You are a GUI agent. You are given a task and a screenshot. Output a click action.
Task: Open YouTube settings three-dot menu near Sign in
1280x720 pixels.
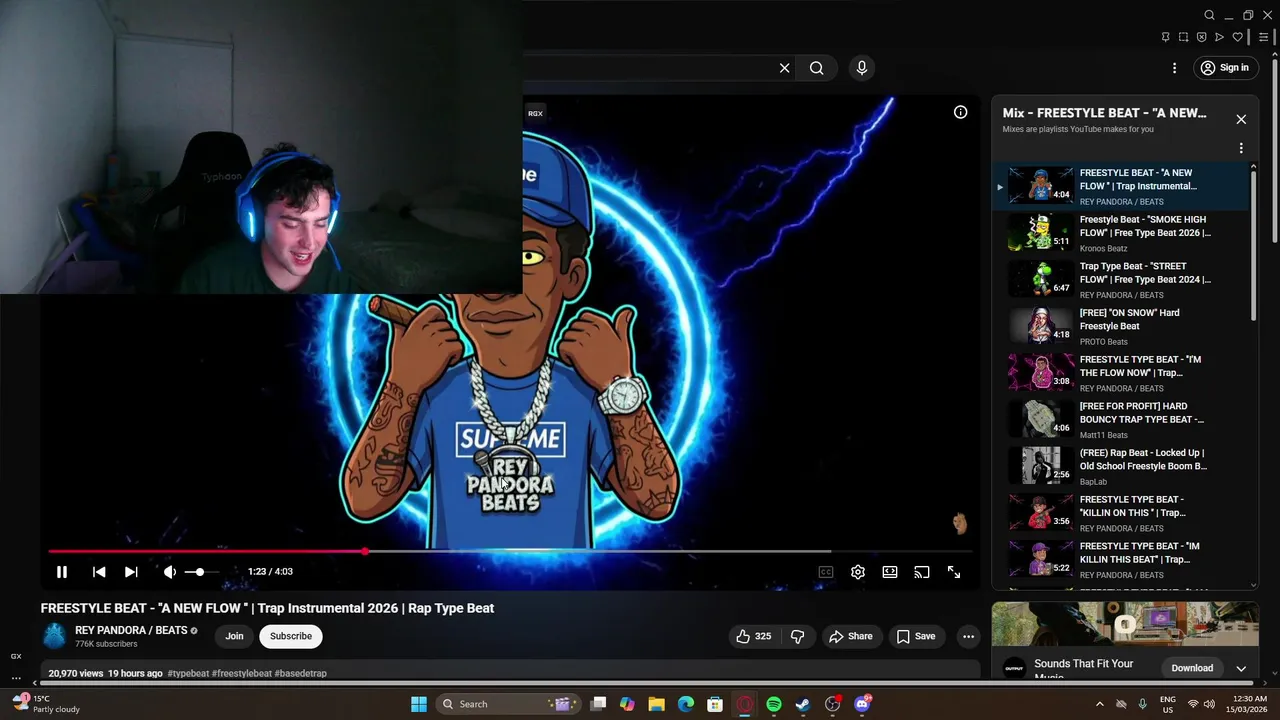click(1175, 68)
